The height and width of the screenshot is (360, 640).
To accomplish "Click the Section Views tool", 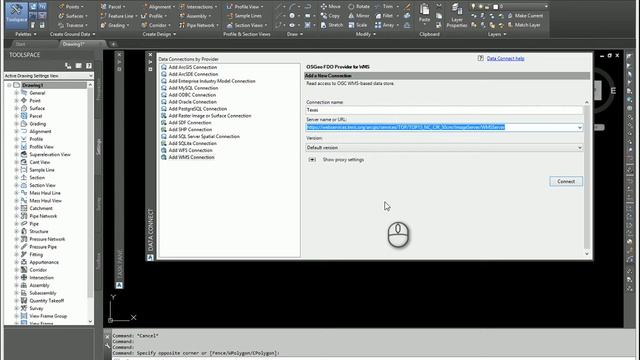I will click(247, 25).
